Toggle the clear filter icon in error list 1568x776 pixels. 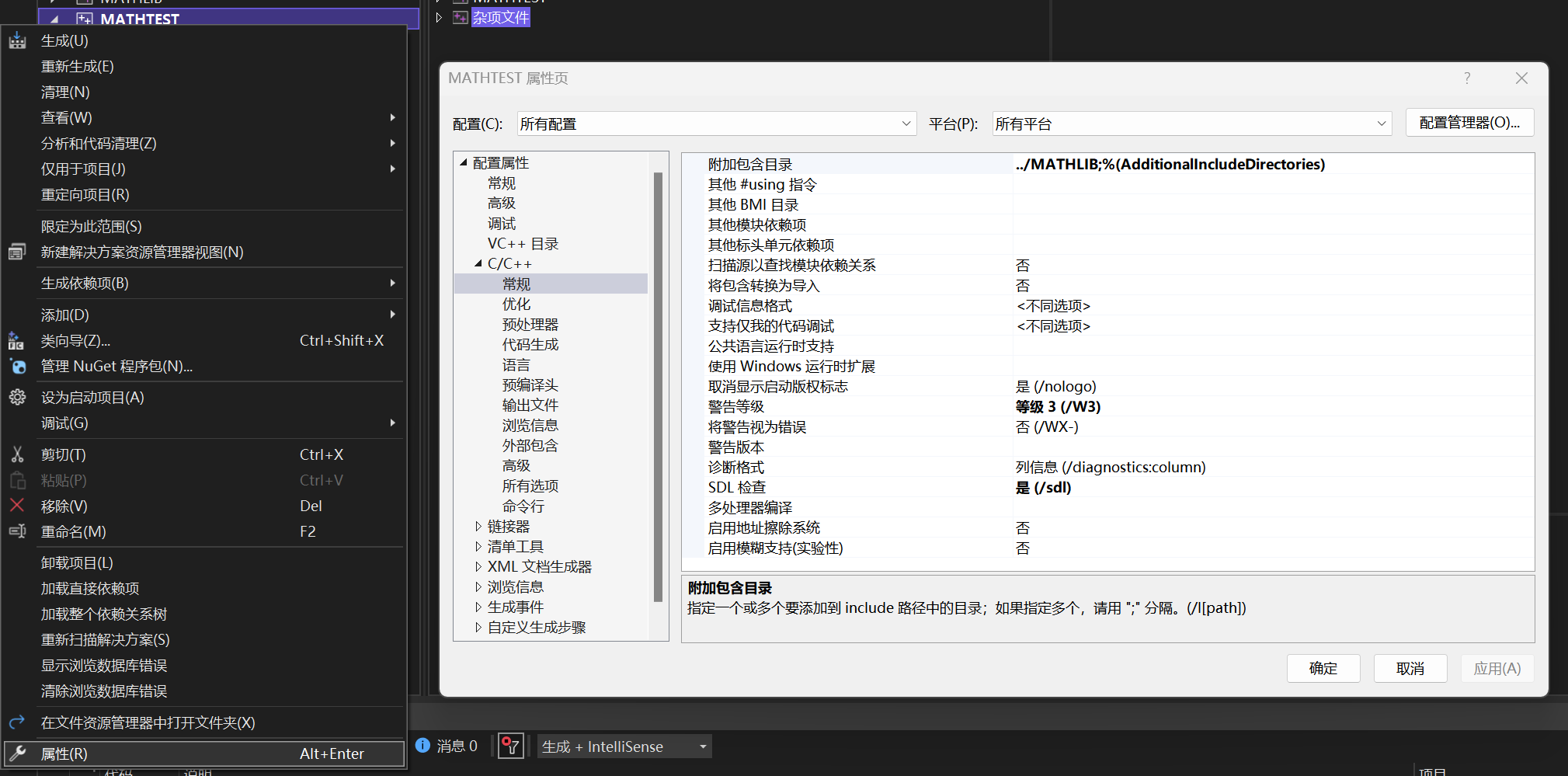(510, 746)
